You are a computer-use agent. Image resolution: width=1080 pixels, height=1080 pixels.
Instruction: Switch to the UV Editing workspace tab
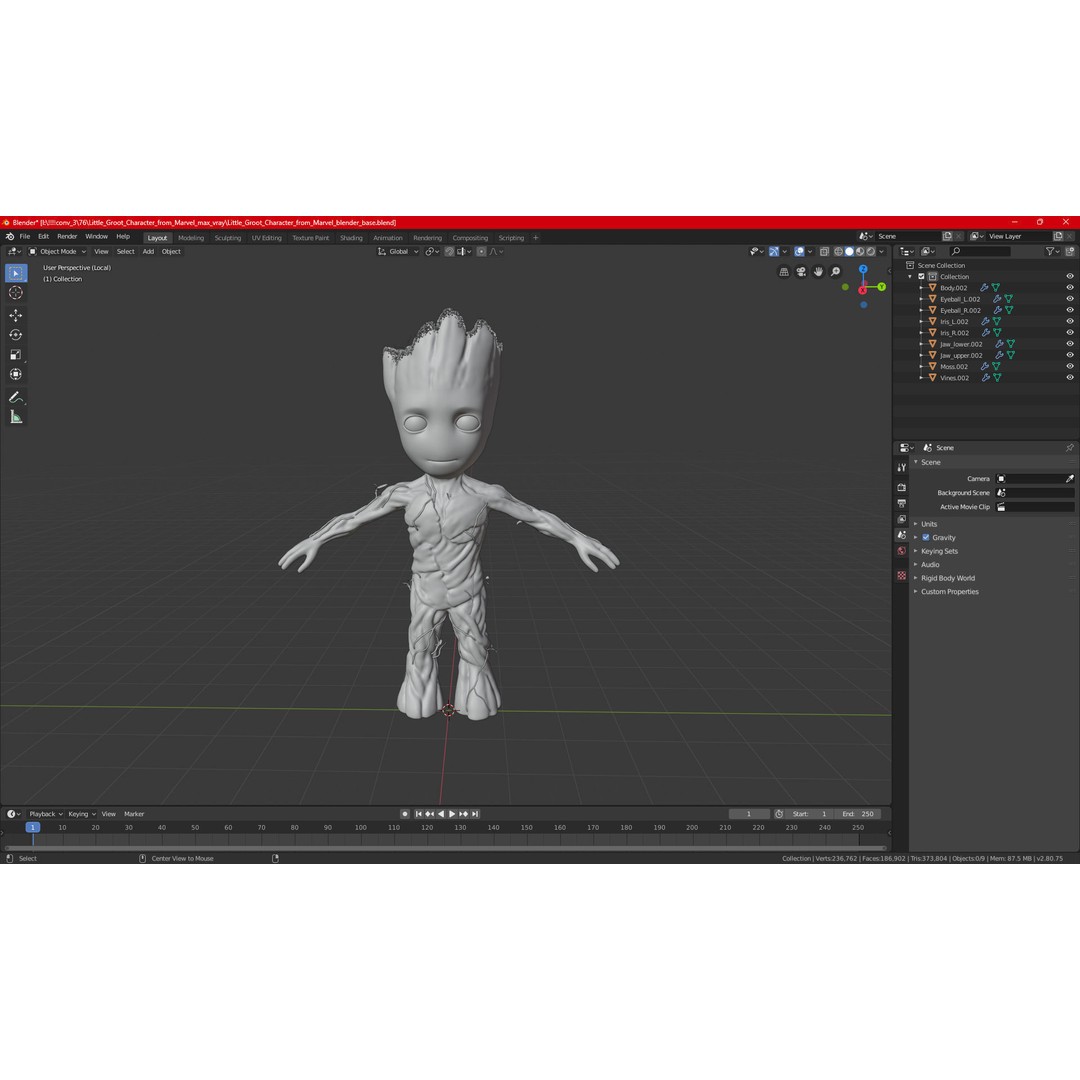pyautogui.click(x=267, y=238)
